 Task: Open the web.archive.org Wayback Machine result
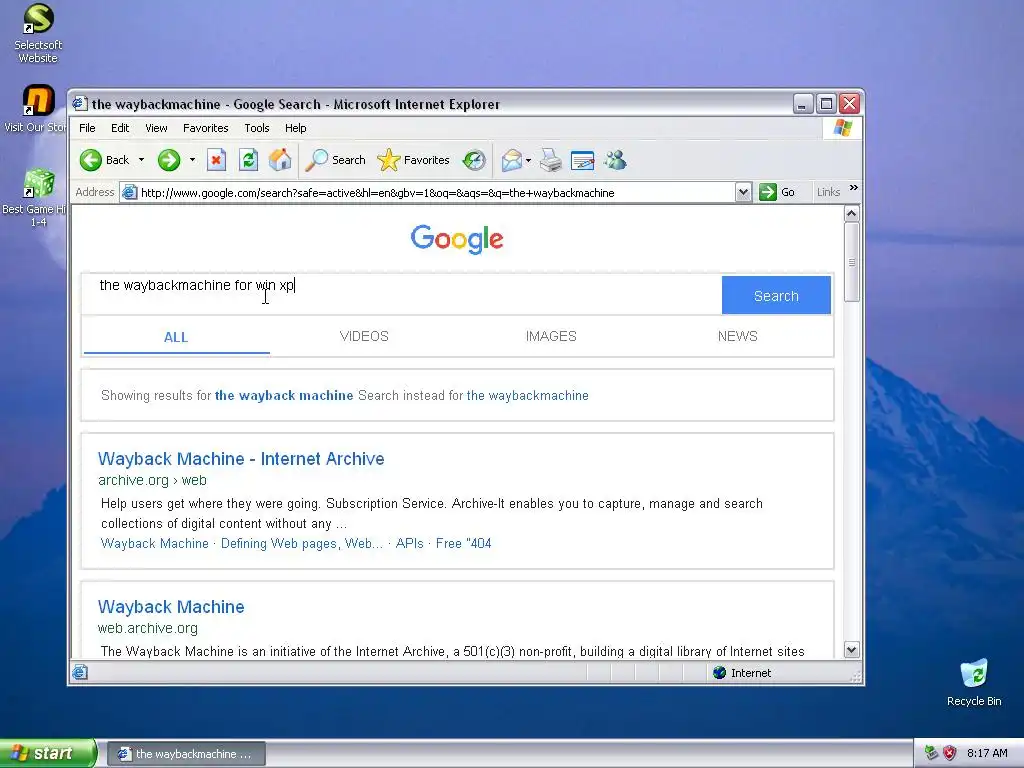pos(171,607)
